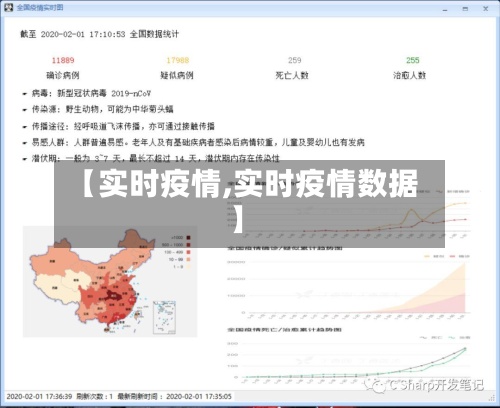500x408 pixels.
Task: Click the suspected cases count 17988
Action: (178, 60)
